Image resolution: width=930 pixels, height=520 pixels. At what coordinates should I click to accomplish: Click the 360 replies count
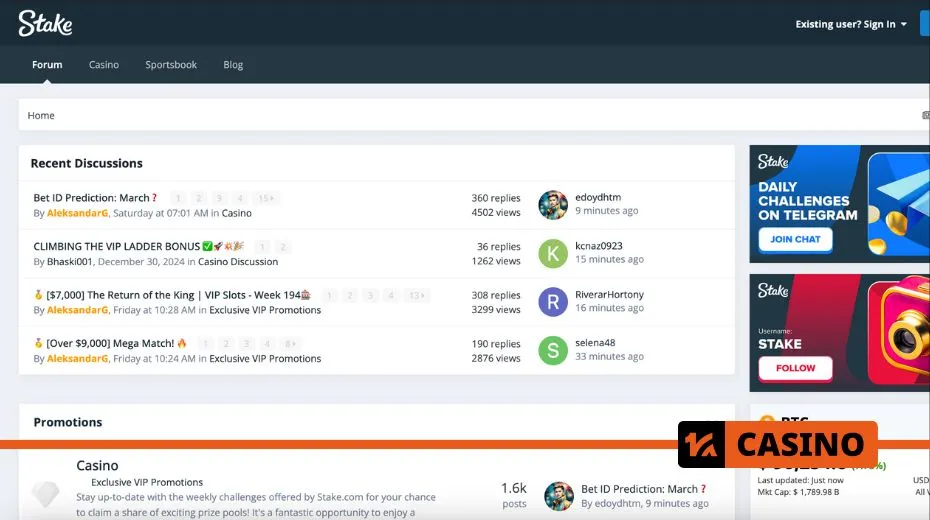click(x=496, y=198)
